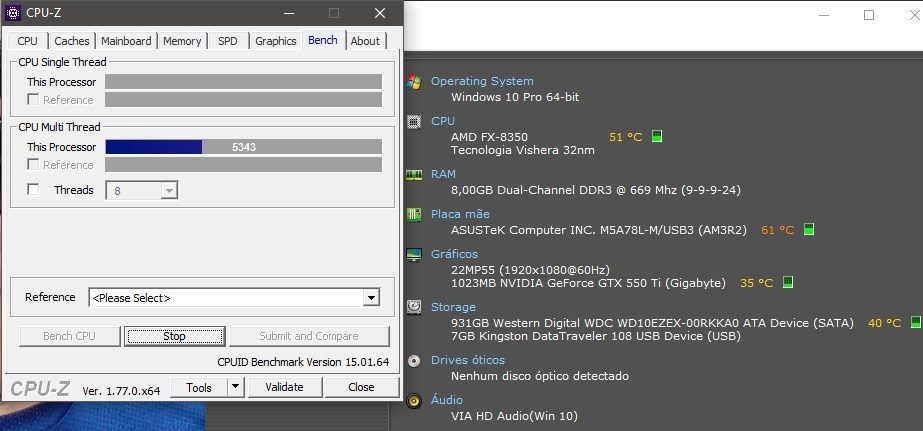Screen dimensions: 923x431
Task: Click the ASUSTeK M5A78L-M/USB3 motherboard text
Action: (x=599, y=230)
